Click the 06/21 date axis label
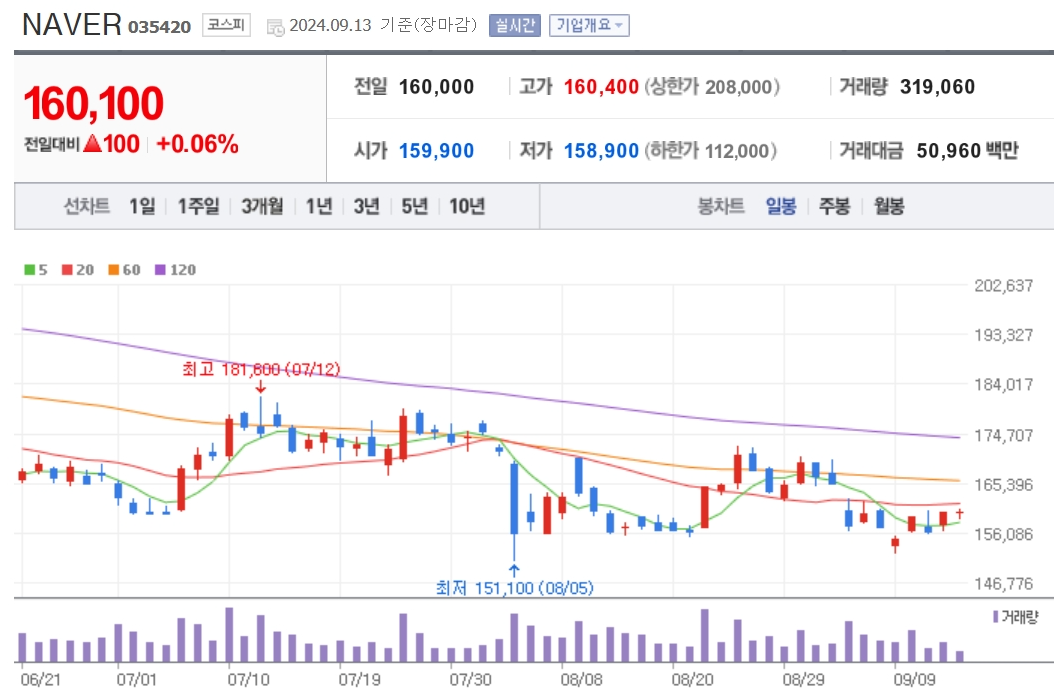1054x696 pixels. [40, 679]
